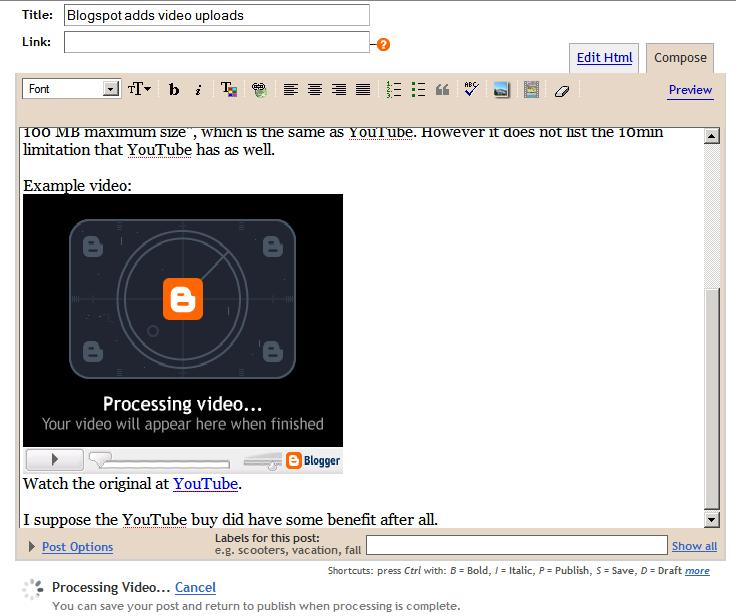Click the more shortcuts link
The height and width of the screenshot is (616, 736).
point(697,570)
